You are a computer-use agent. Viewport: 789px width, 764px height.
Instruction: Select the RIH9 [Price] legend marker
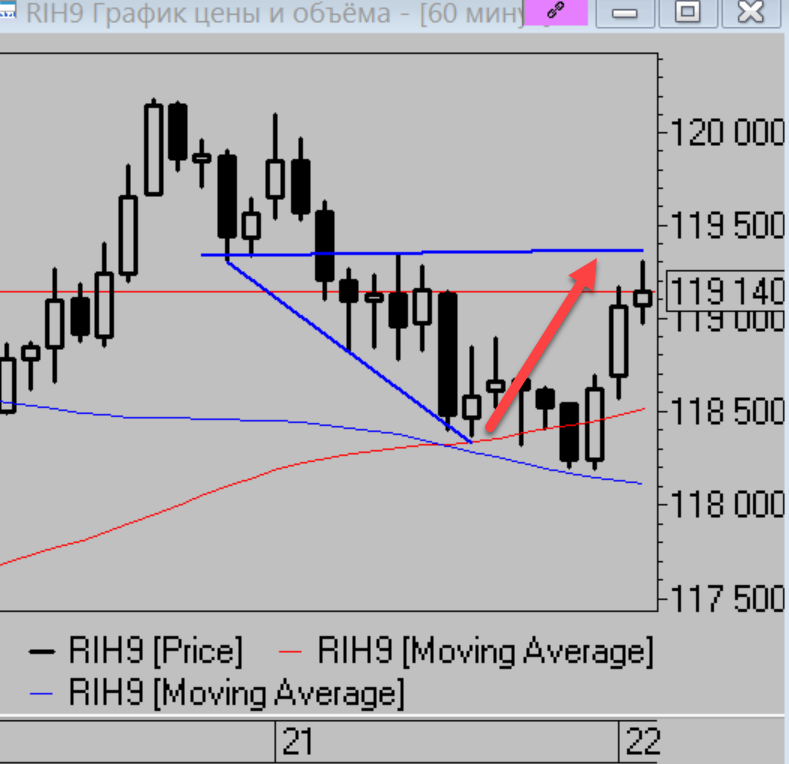point(41,652)
